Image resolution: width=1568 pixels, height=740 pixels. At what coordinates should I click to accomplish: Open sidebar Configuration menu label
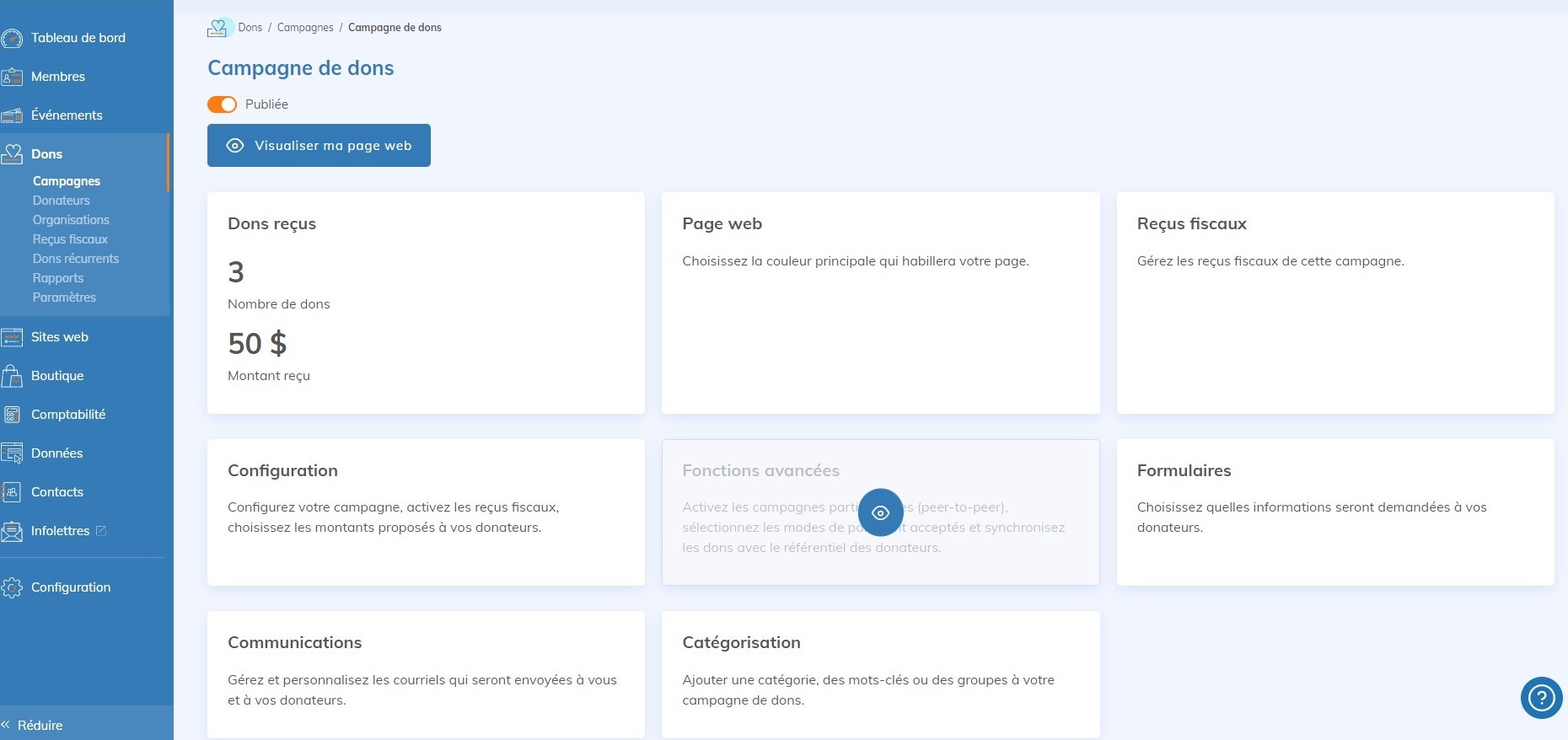[x=71, y=587]
